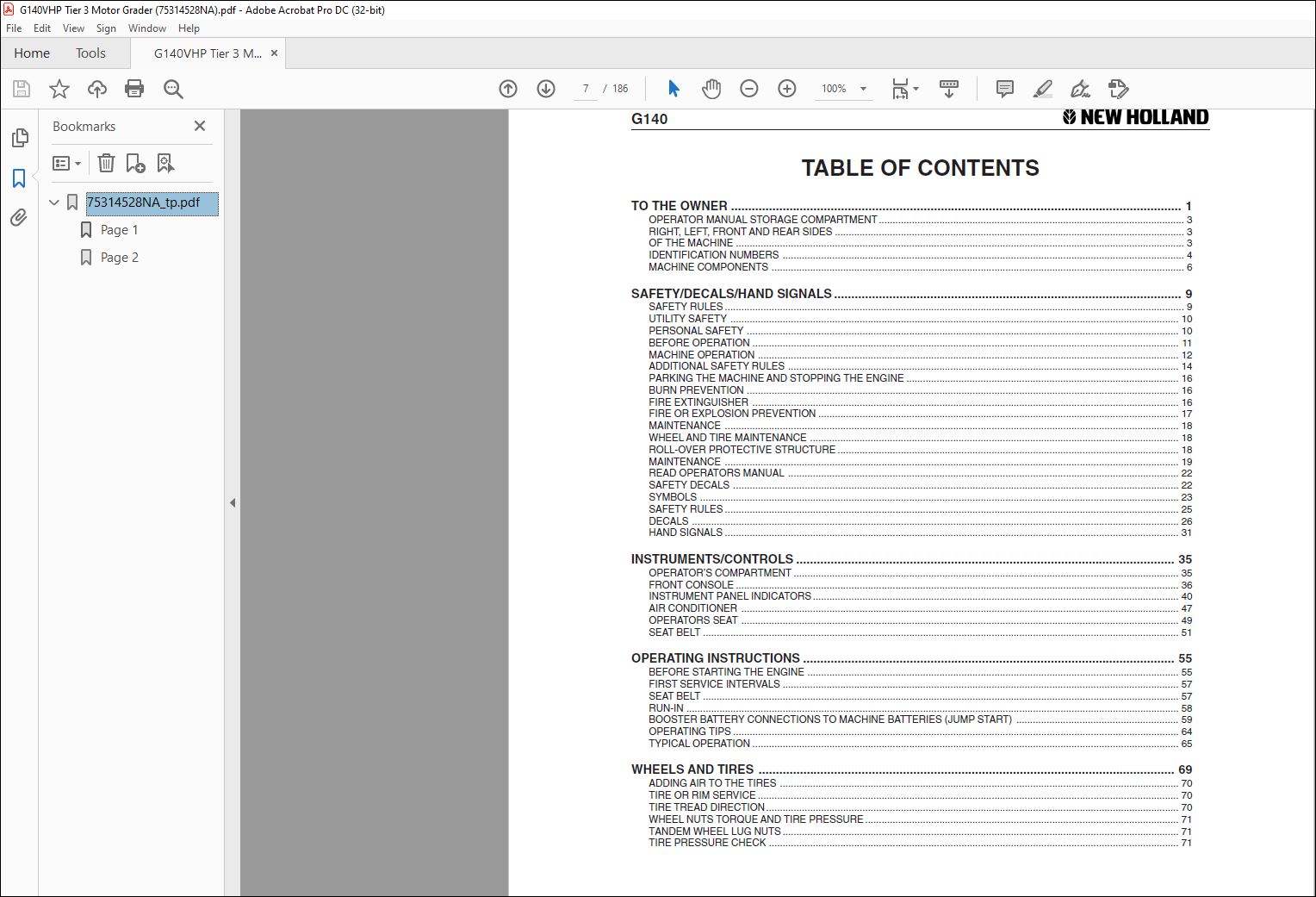Delete selected bookmark with trash icon
The image size is (1316, 897).
click(106, 163)
